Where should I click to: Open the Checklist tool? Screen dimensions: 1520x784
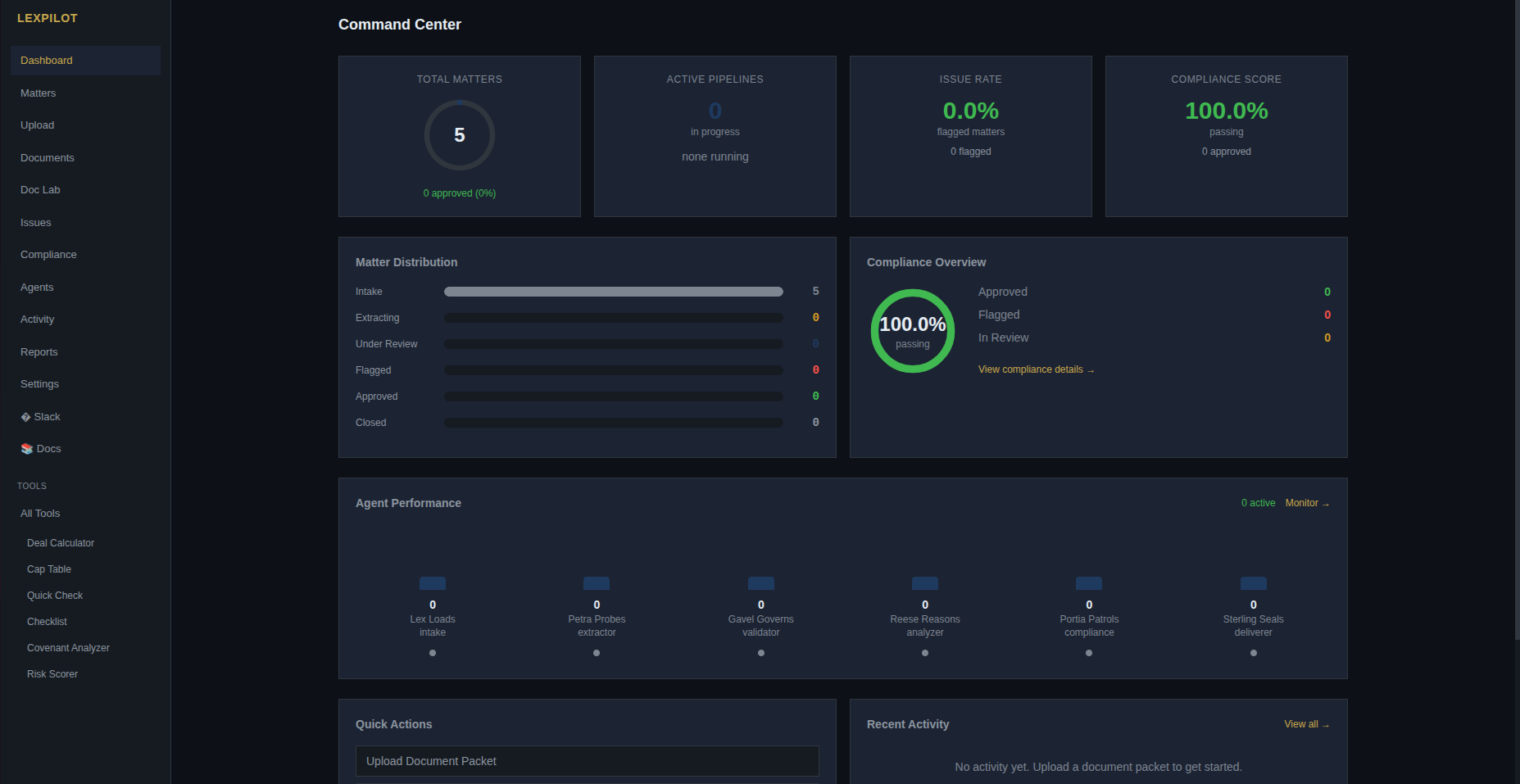coord(47,622)
